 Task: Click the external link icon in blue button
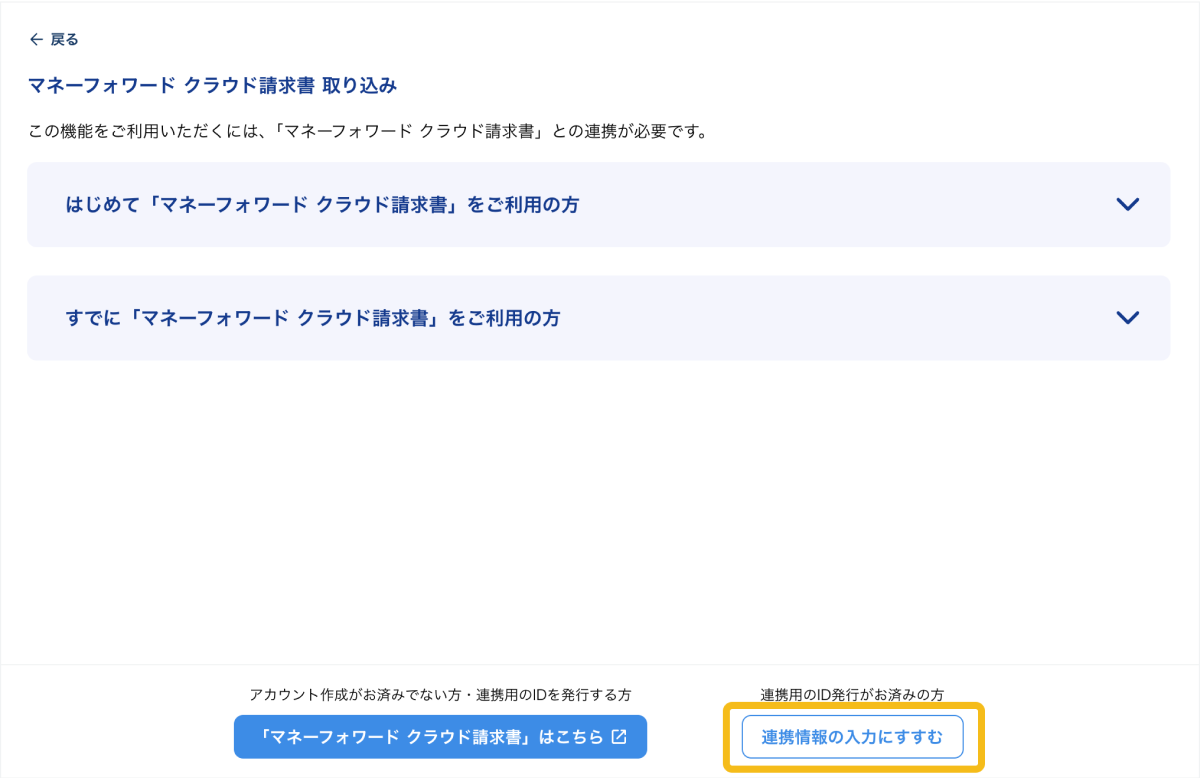(619, 737)
